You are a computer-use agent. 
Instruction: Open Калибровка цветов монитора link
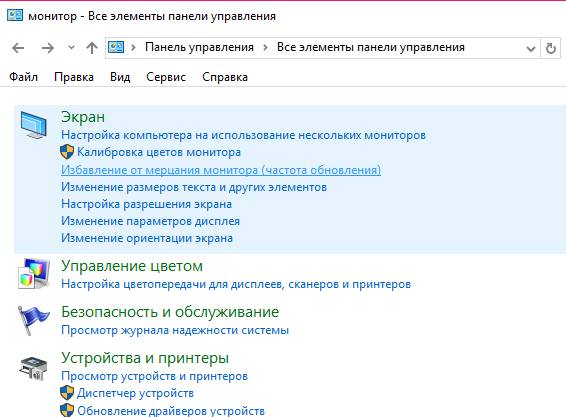(x=159, y=152)
